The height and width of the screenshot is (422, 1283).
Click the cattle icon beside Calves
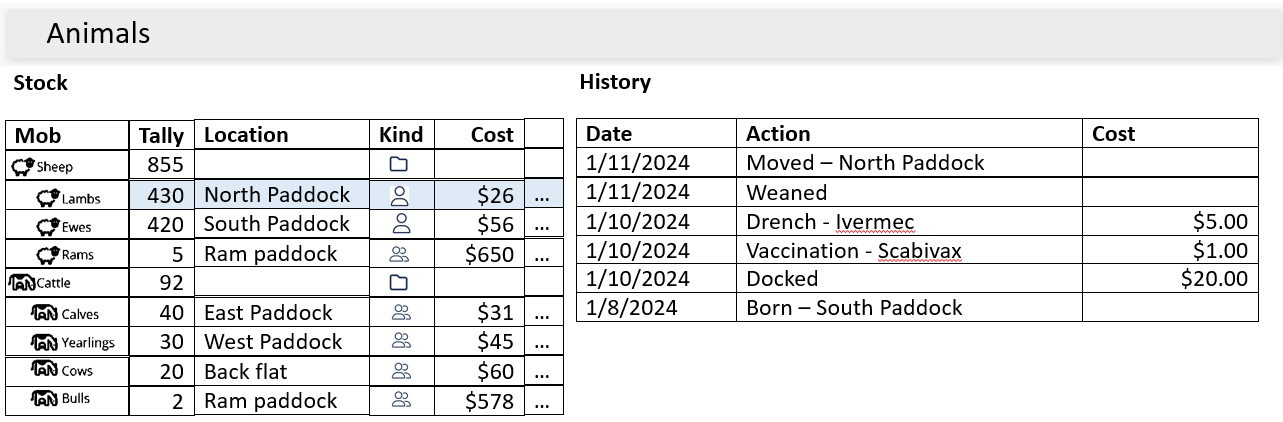click(44, 313)
